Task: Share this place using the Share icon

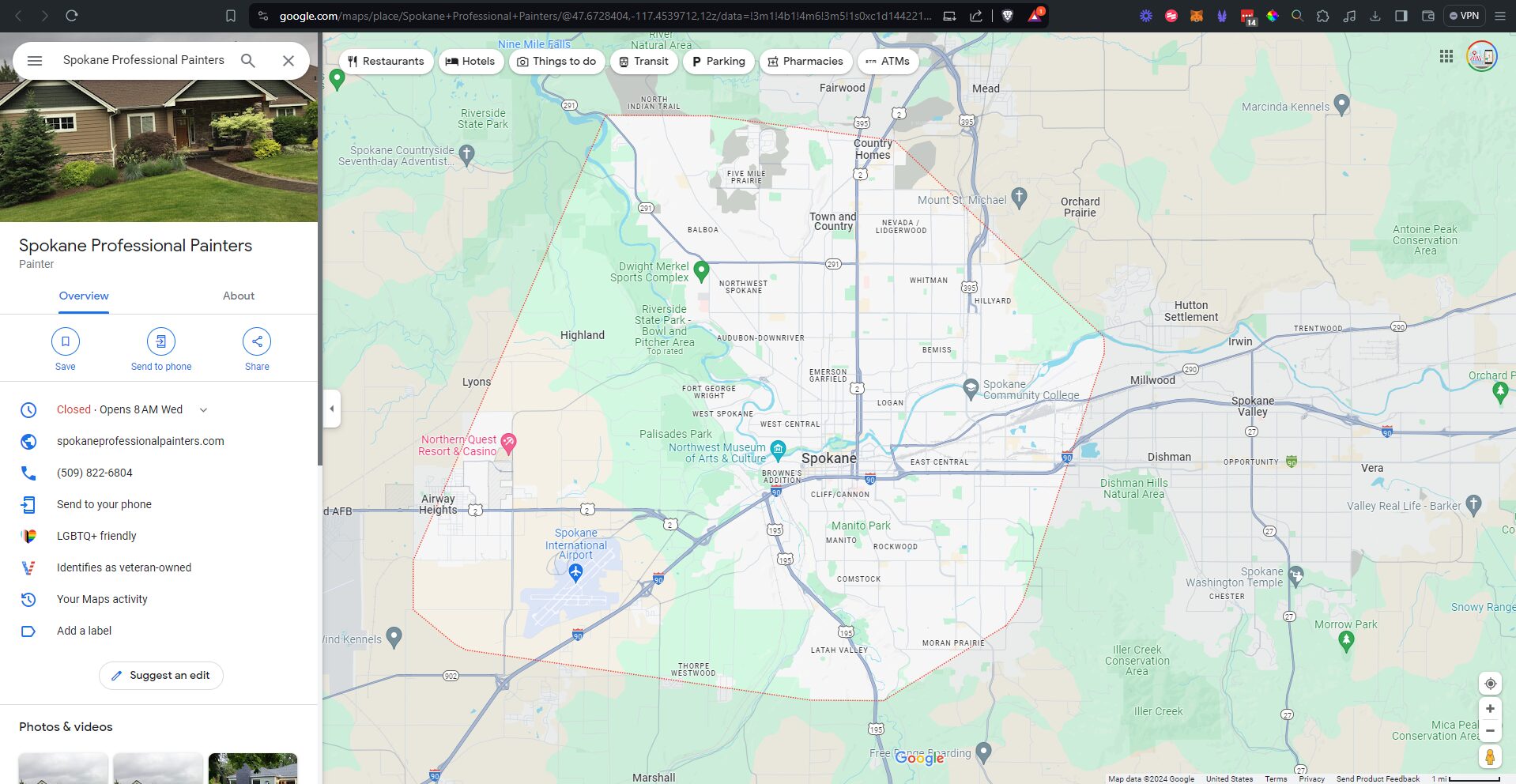Action: pyautogui.click(x=257, y=342)
